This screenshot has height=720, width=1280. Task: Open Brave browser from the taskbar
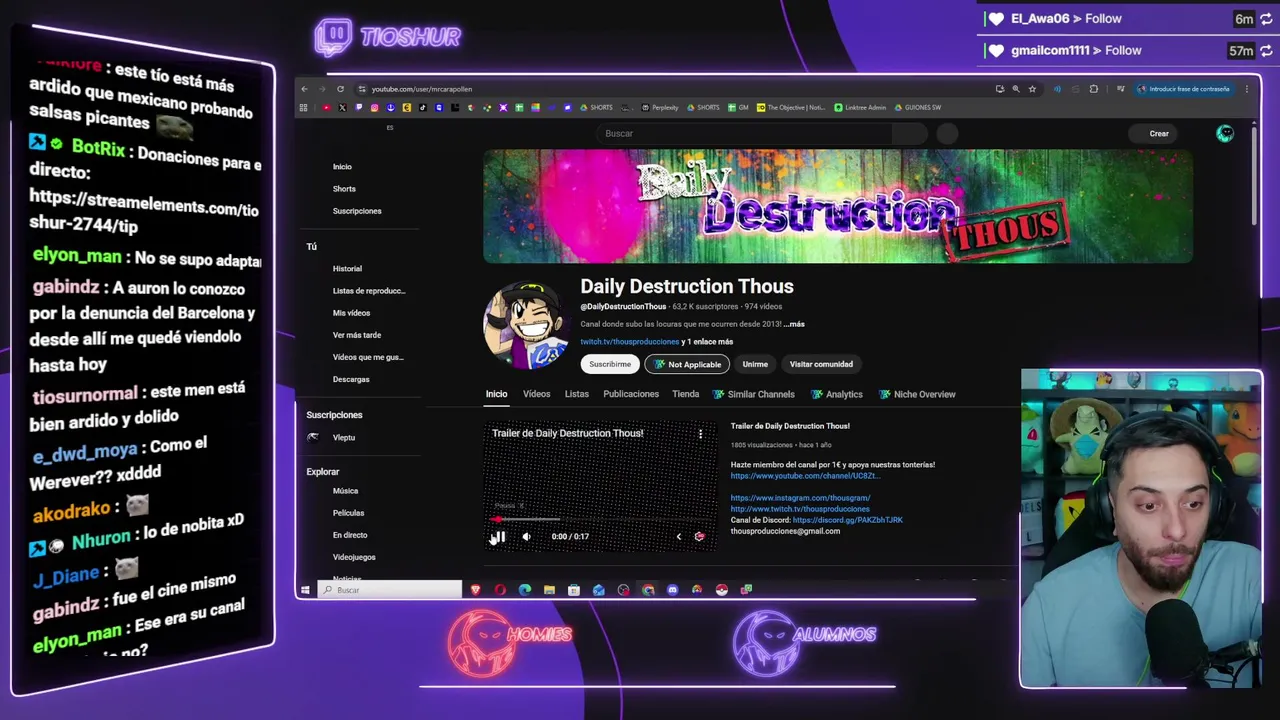(476, 590)
